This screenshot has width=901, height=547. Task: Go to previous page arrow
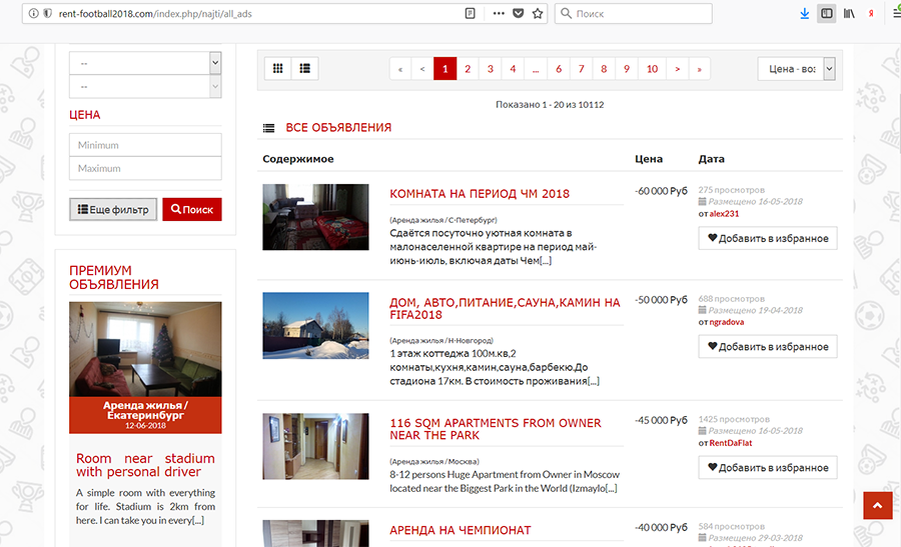coord(422,69)
